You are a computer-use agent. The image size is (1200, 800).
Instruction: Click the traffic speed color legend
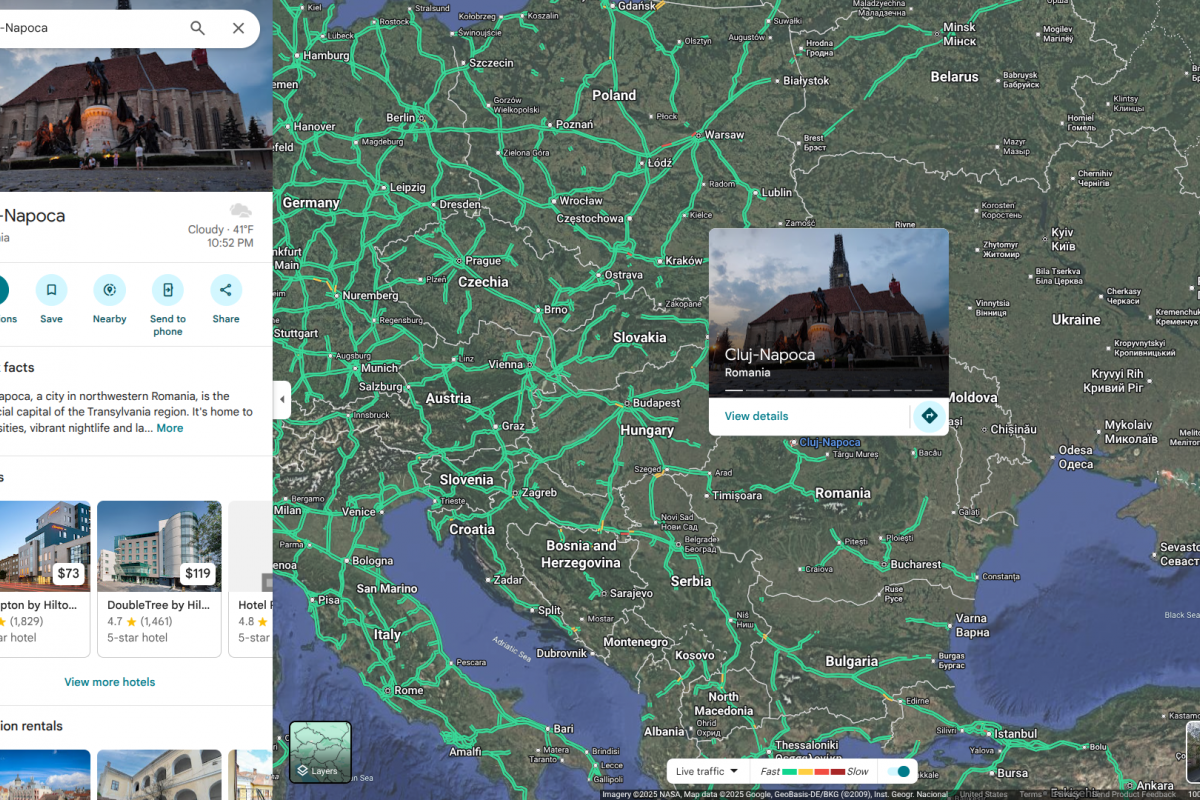815,772
